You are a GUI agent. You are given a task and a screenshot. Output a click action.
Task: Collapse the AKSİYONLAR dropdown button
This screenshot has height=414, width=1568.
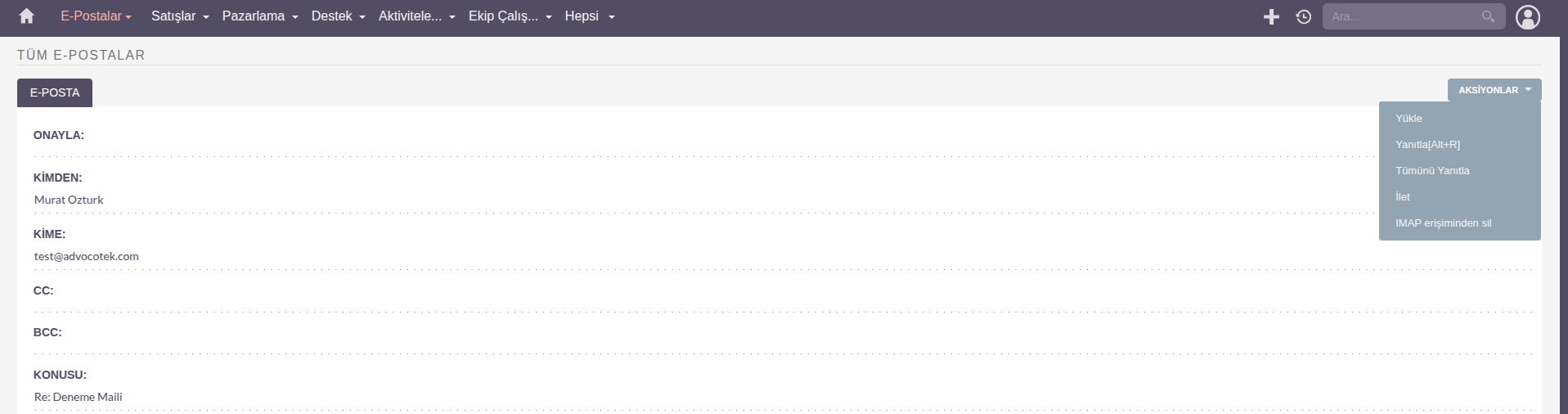point(1494,90)
